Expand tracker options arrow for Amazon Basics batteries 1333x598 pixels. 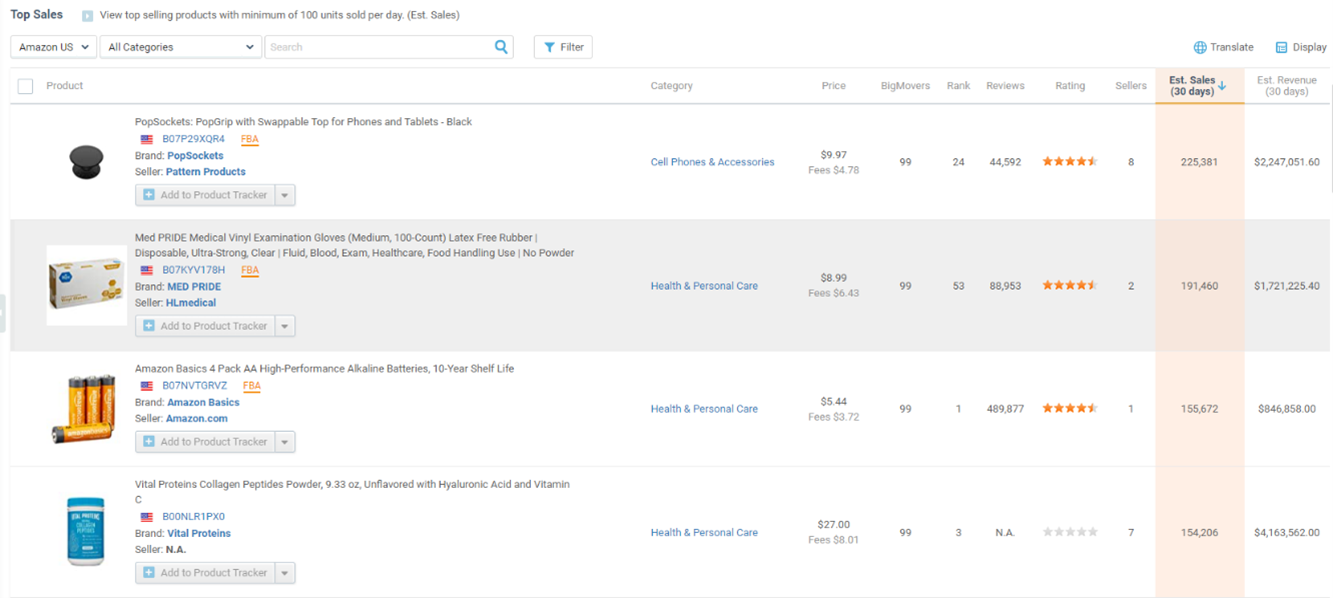285,442
